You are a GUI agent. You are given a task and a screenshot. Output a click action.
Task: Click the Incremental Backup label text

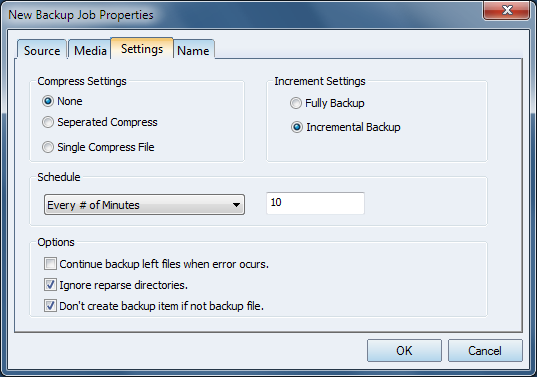[353, 127]
